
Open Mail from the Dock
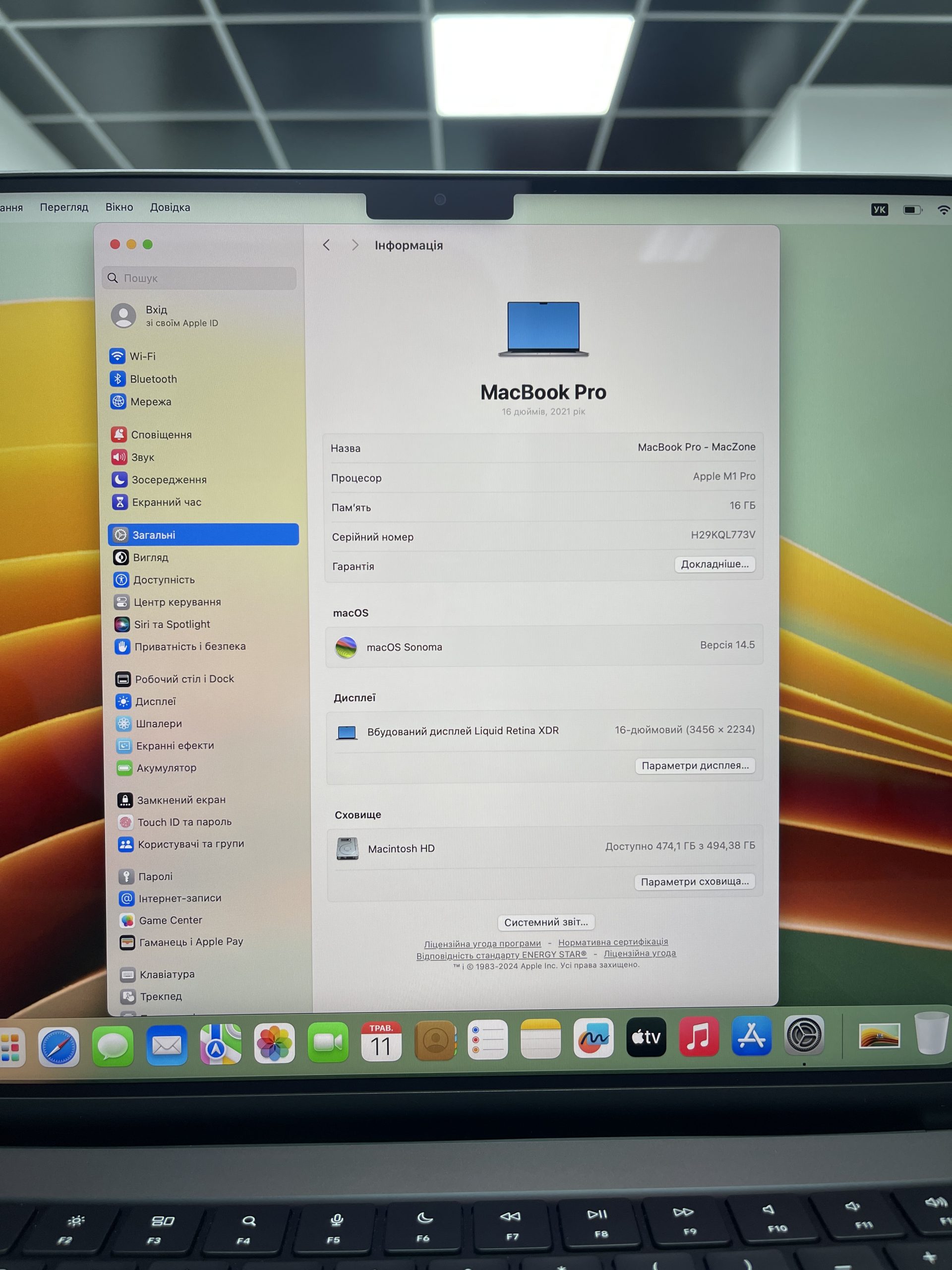coord(167,1045)
